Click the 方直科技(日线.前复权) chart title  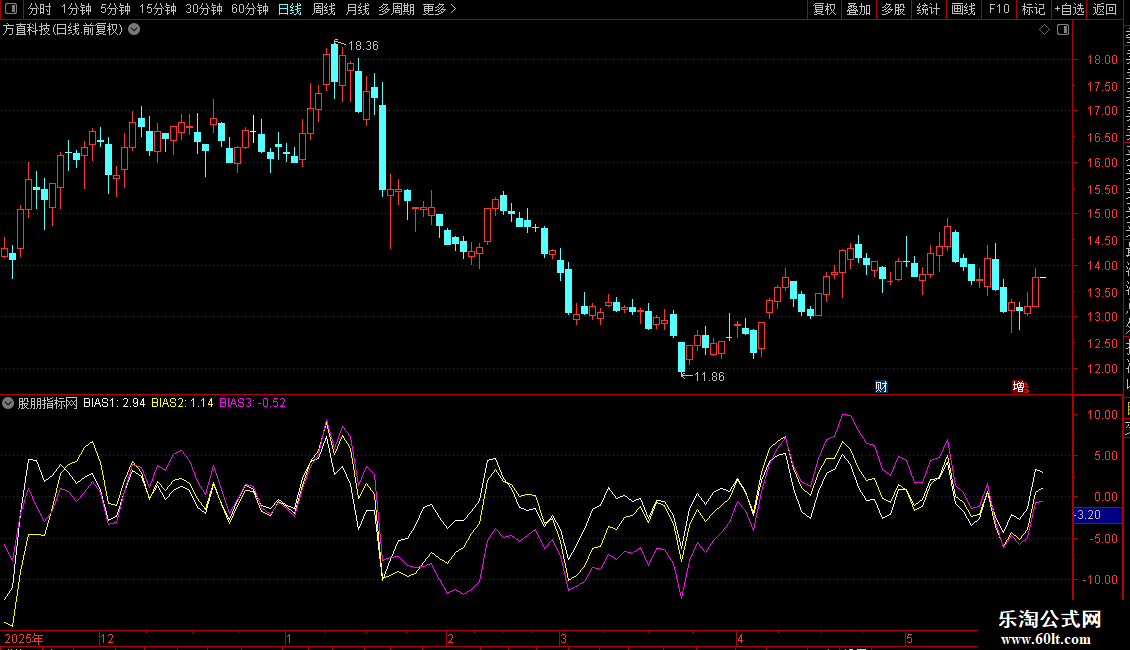(63, 30)
